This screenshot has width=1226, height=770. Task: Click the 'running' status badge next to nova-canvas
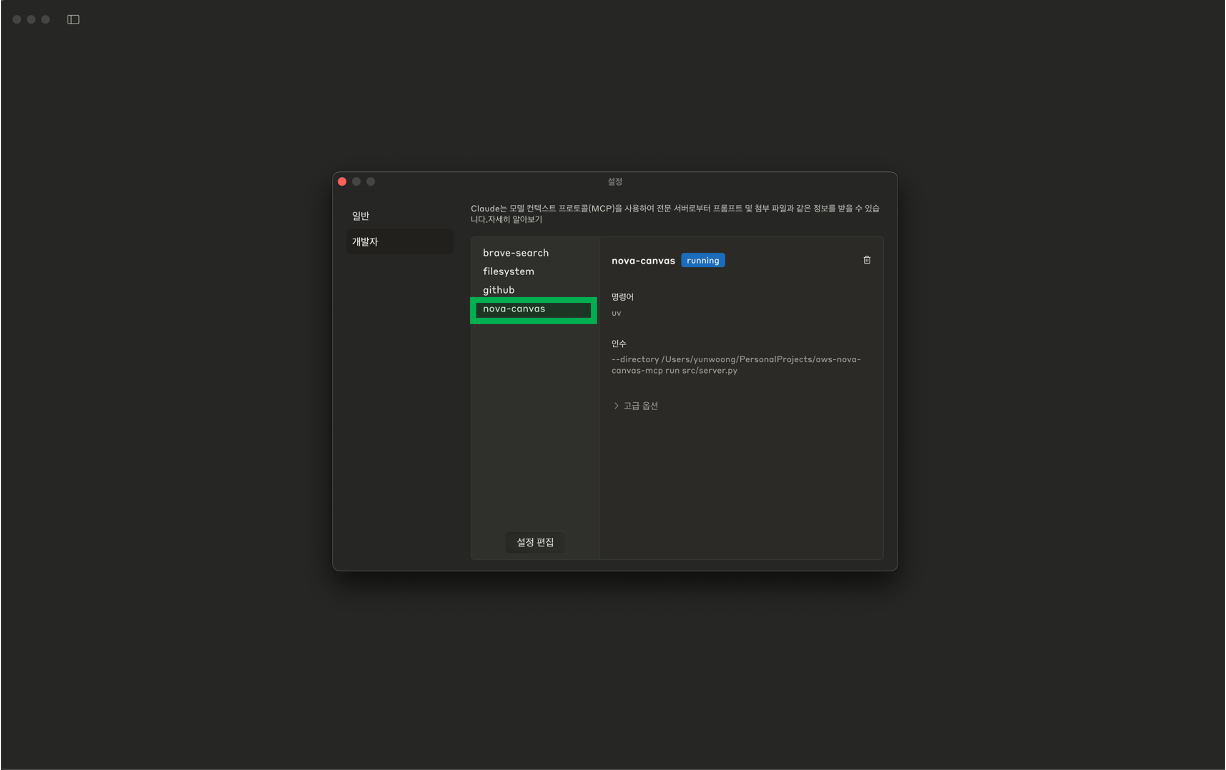pos(703,259)
